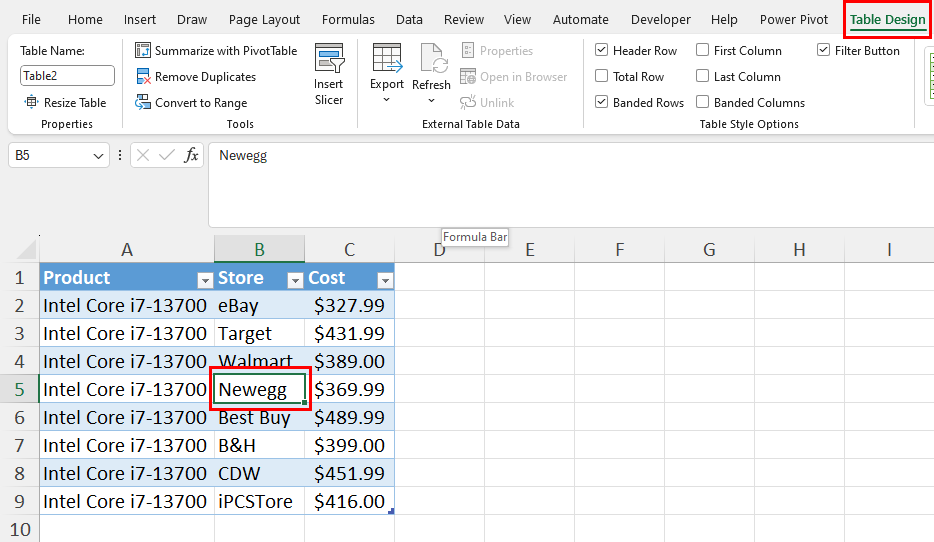The height and width of the screenshot is (542, 934).
Task: Select column B header
Action: [x=259, y=250]
